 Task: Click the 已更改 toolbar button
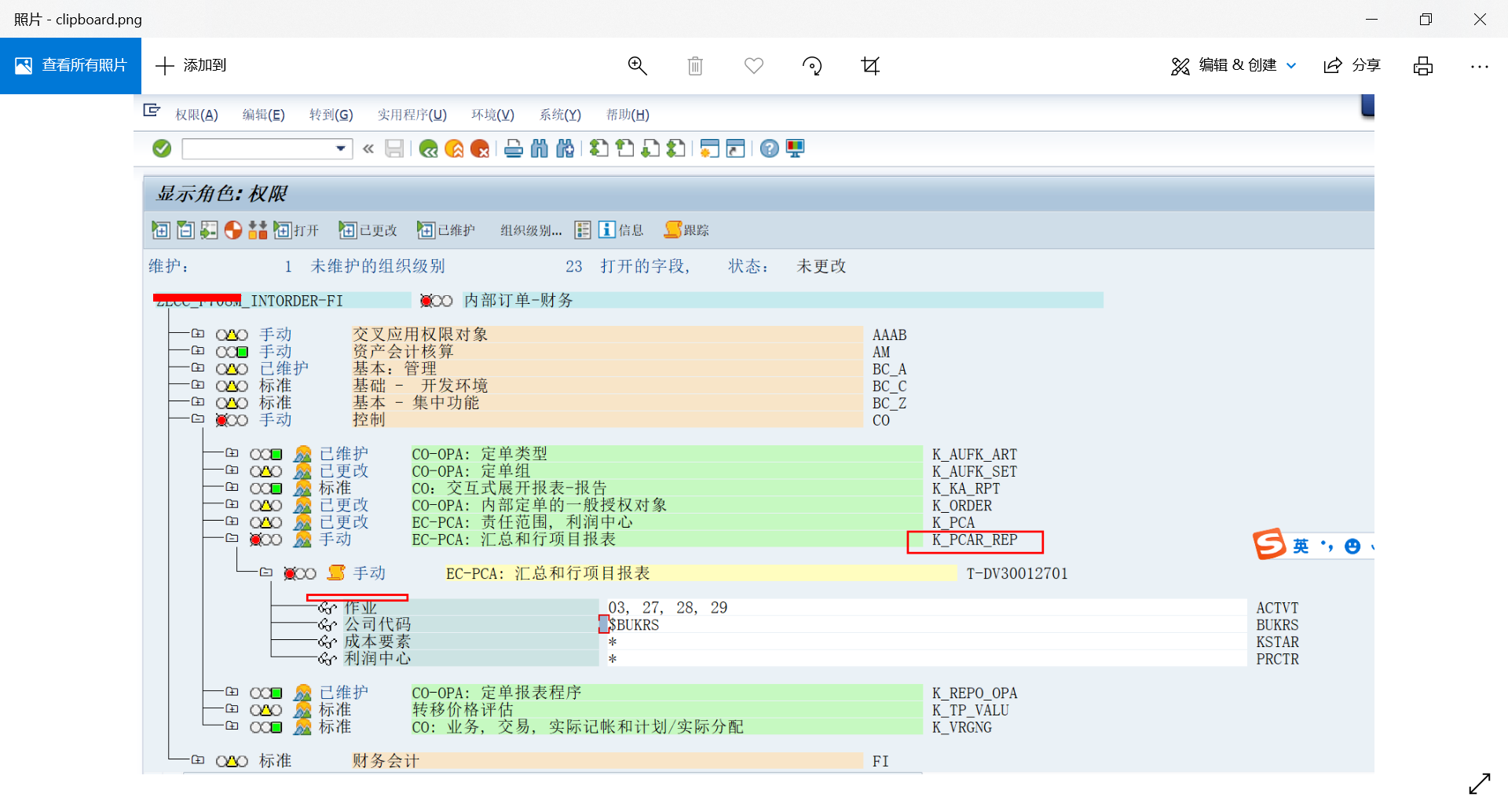[368, 230]
